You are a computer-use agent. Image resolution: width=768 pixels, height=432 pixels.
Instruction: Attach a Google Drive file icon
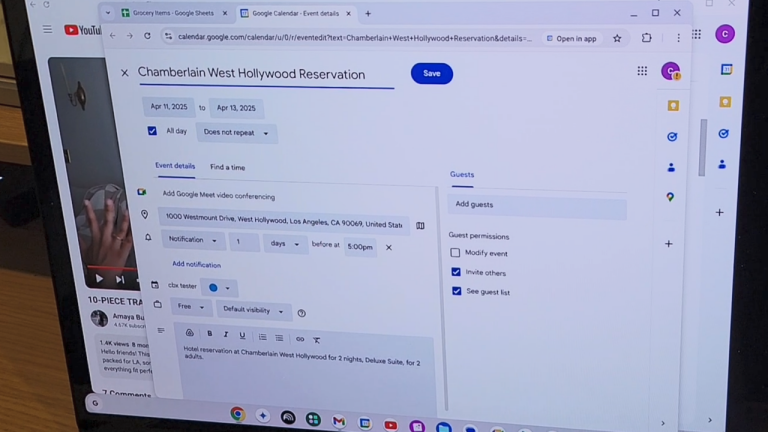190,333
